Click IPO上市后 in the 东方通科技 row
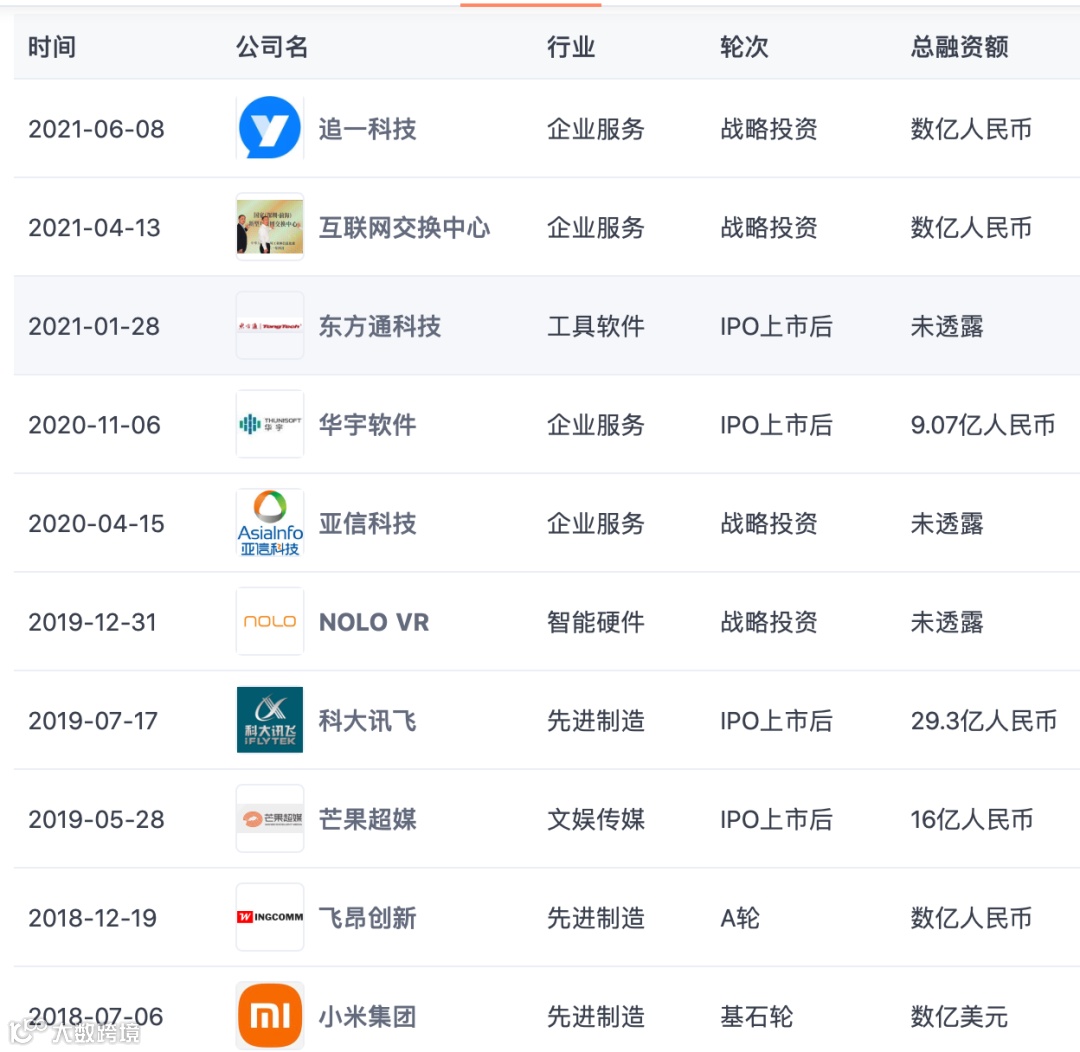The height and width of the screenshot is (1052, 1080). [x=776, y=326]
